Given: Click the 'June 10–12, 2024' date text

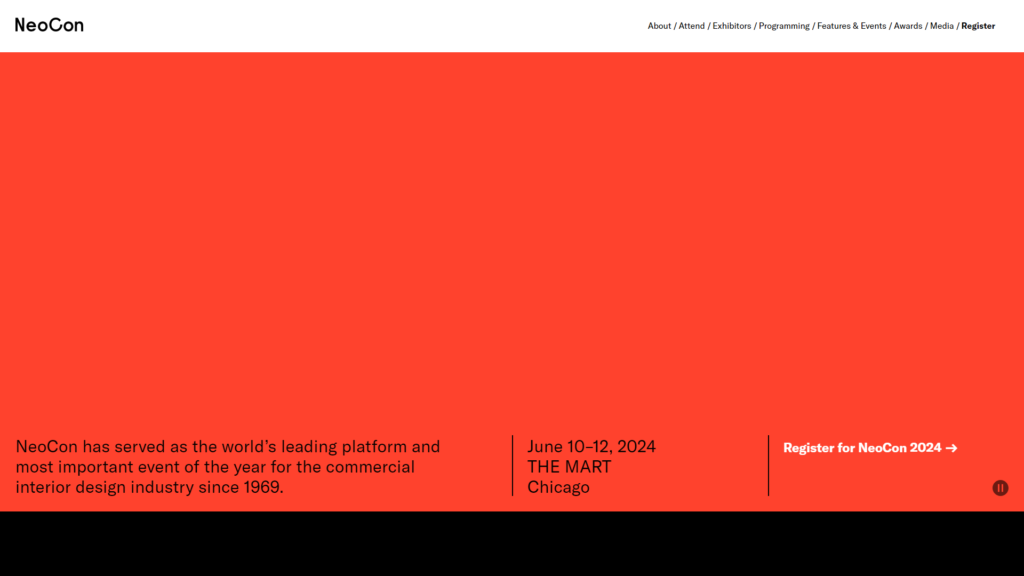Looking at the screenshot, I should (x=591, y=447).
